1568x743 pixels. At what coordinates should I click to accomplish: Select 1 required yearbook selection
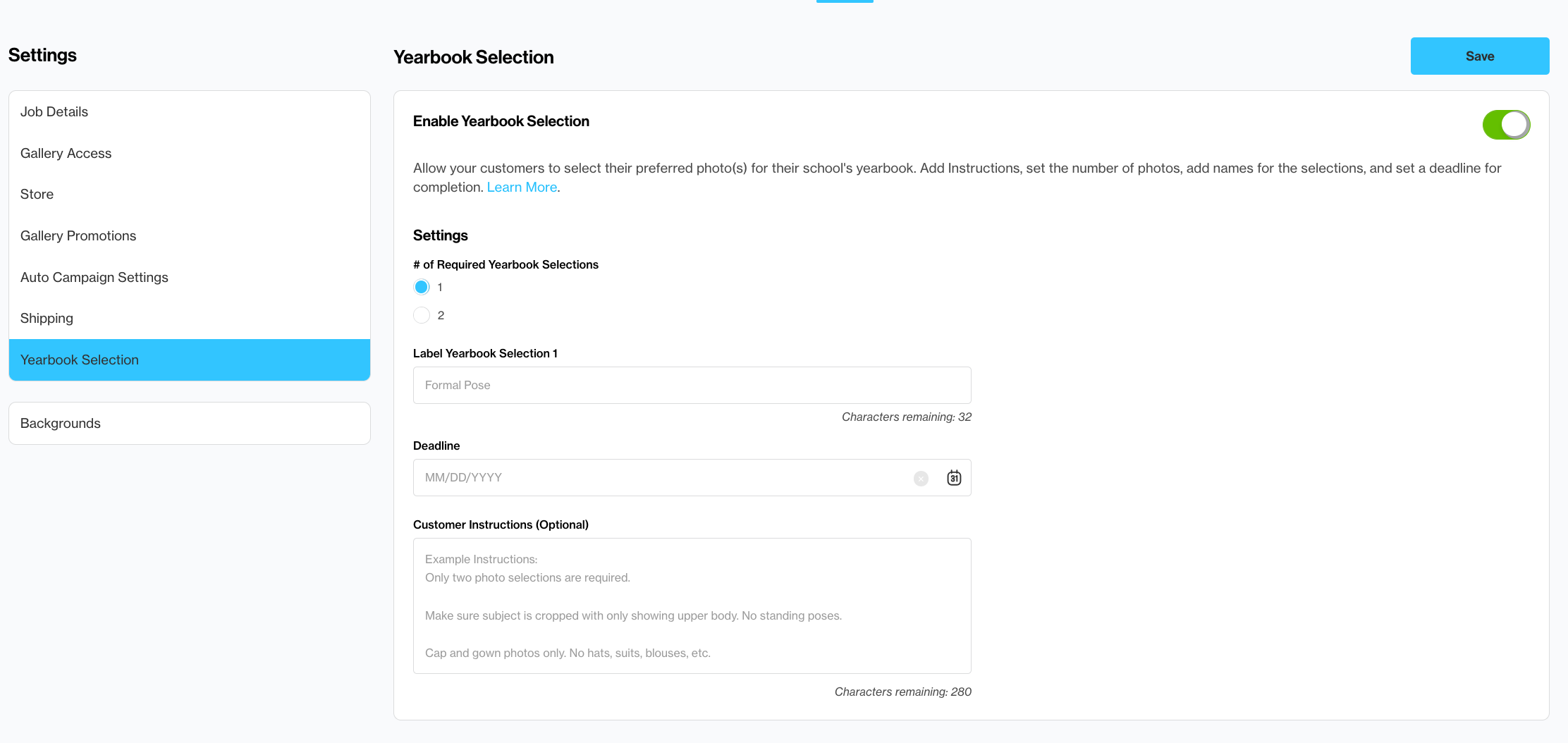click(422, 287)
